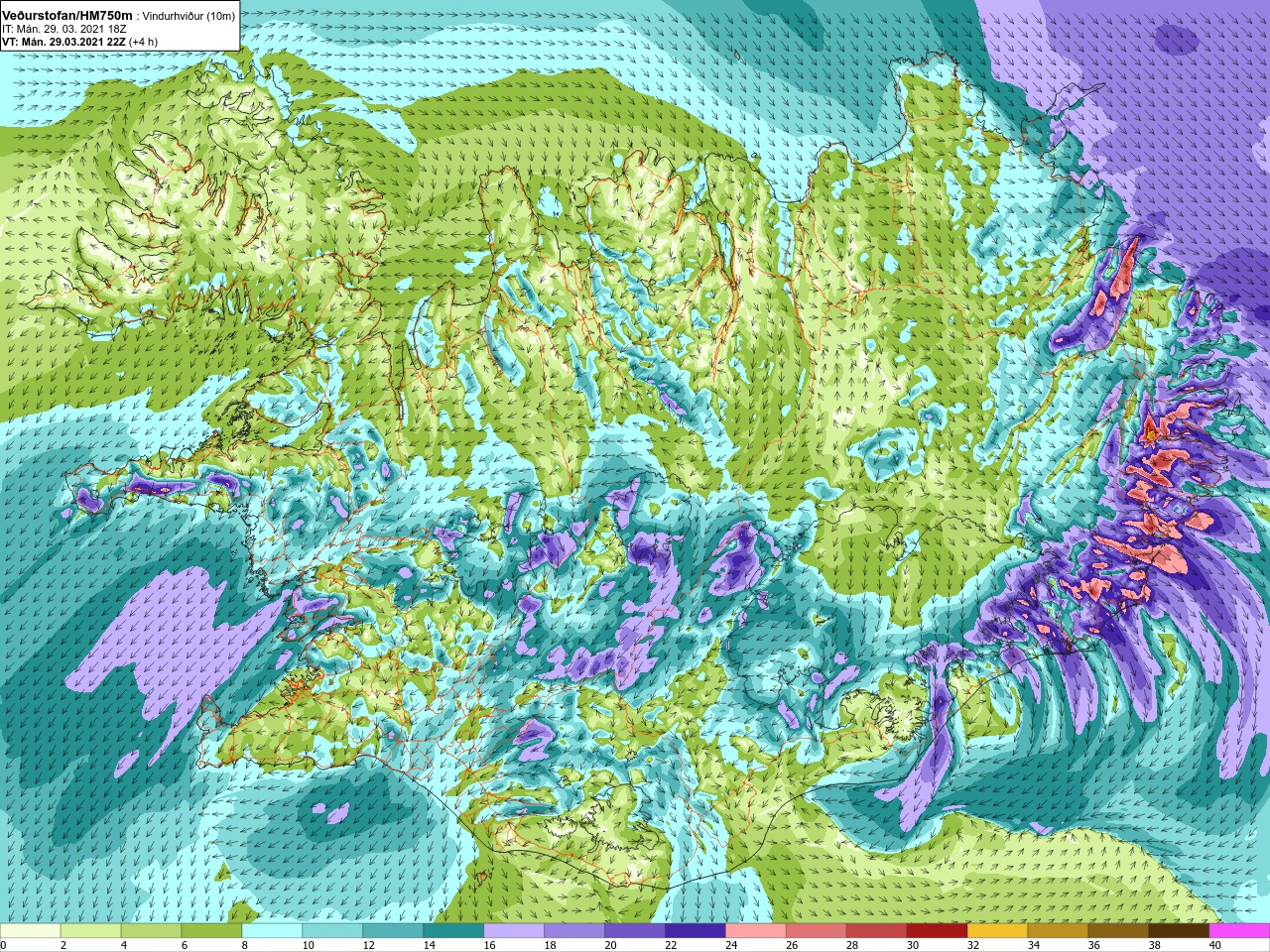
Task: Select the violet 20–22 legend swatch
Action: pyautogui.click(x=636, y=931)
